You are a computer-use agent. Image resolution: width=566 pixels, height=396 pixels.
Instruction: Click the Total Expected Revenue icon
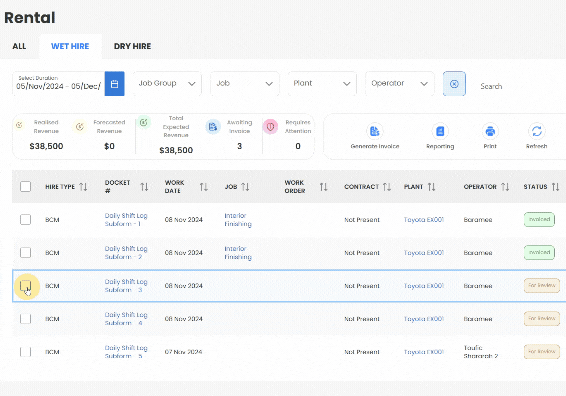pos(144,122)
